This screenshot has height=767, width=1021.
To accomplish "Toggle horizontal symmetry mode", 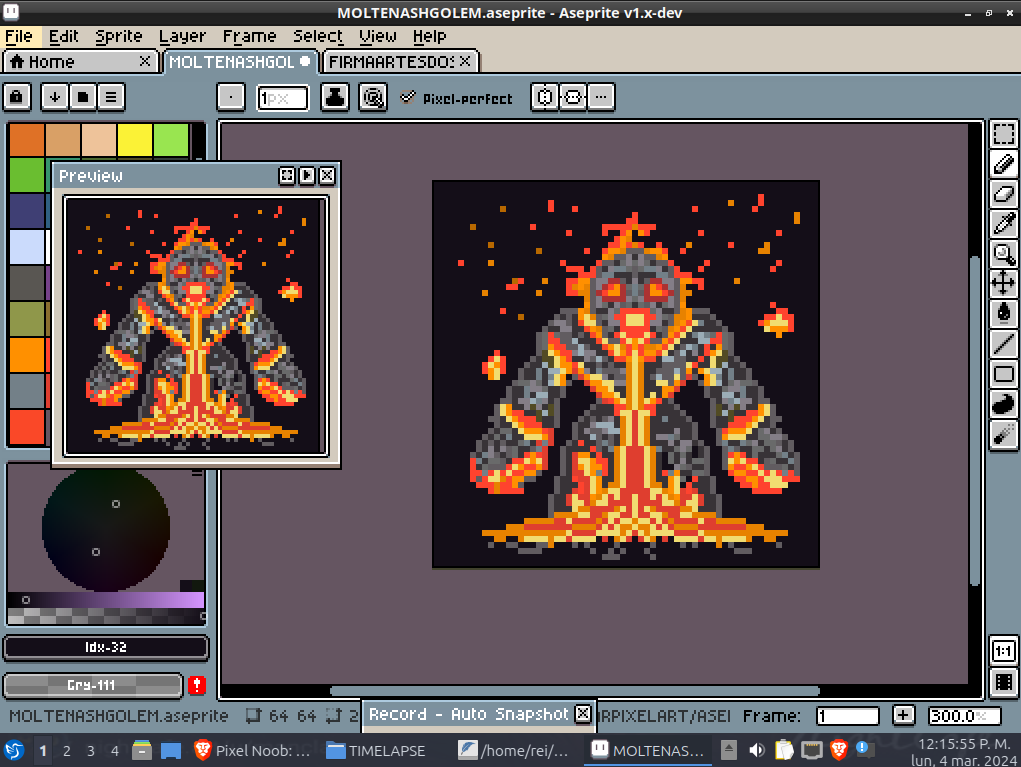I will [x=545, y=97].
